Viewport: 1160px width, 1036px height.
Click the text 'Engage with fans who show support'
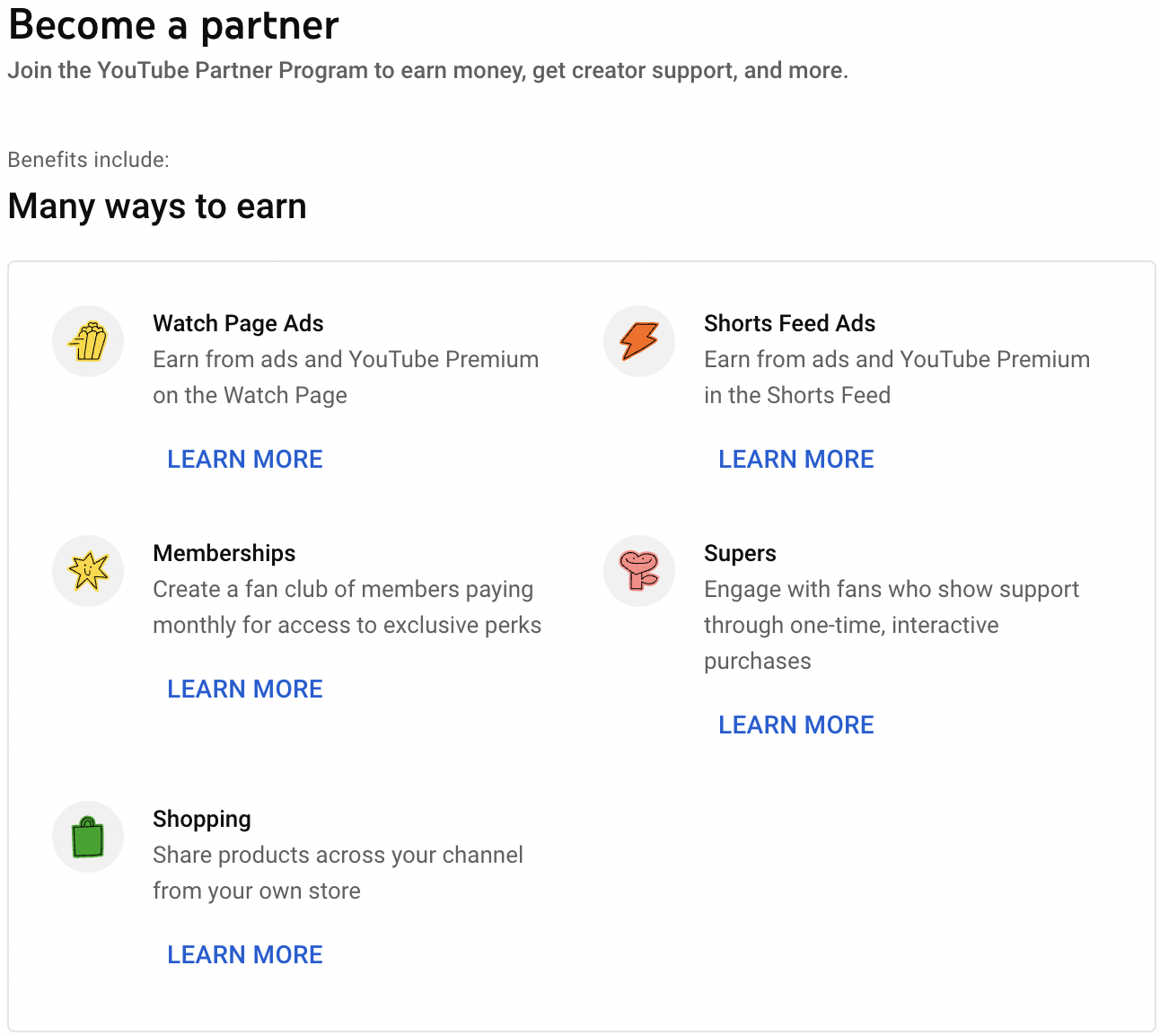[x=892, y=589]
